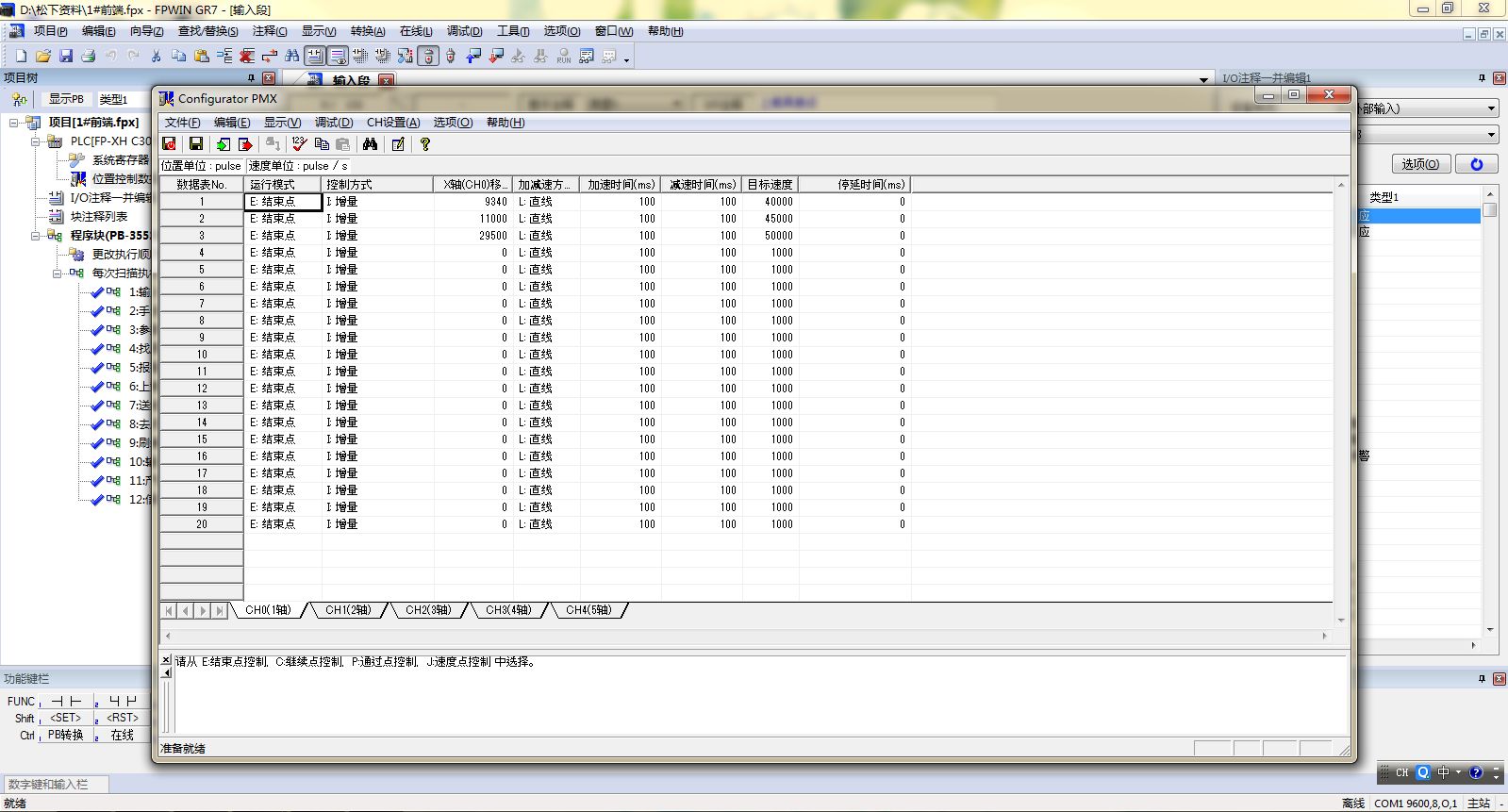
Task: Pin the 项目树 panel
Action: pos(251,78)
